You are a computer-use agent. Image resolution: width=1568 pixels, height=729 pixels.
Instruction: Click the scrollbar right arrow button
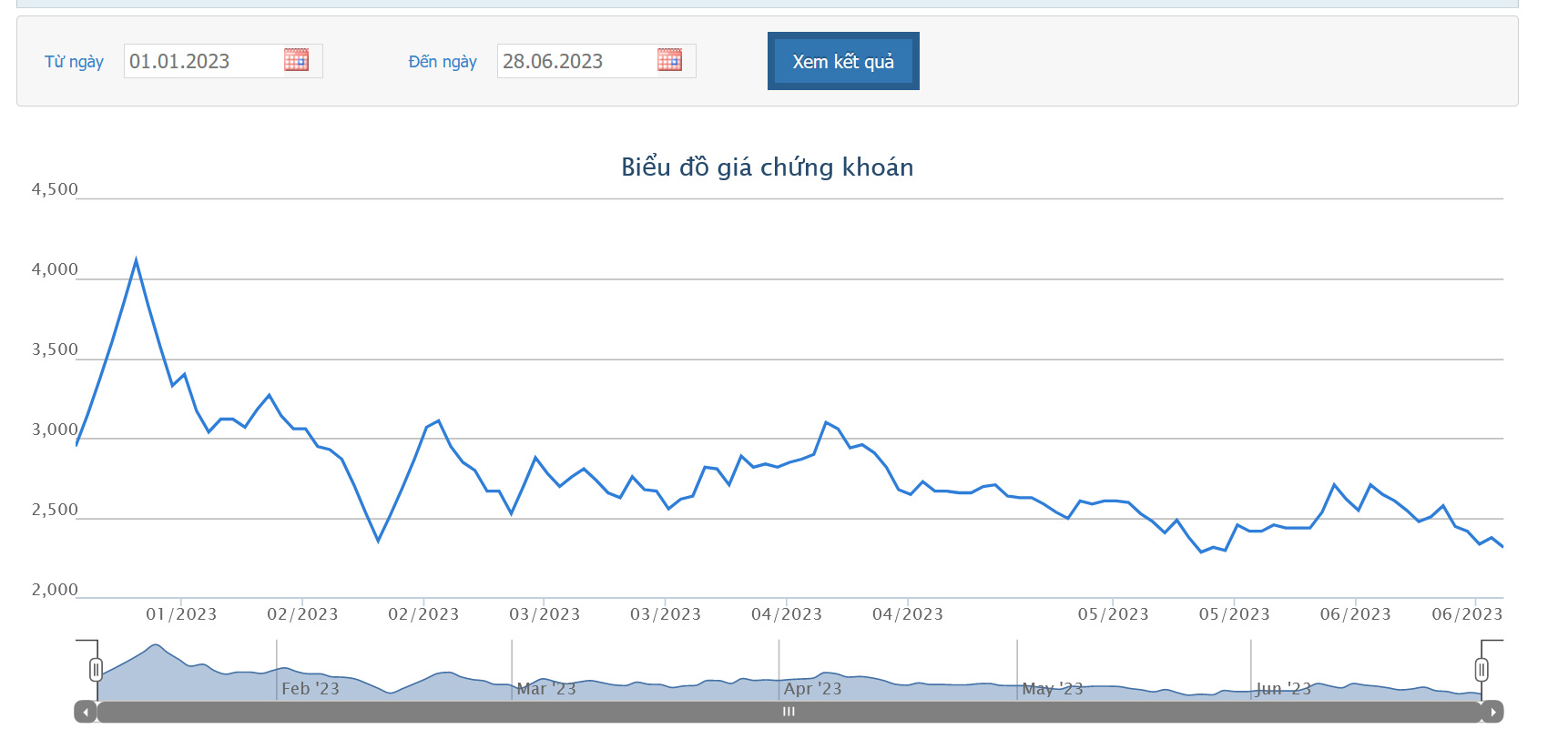coord(1492,712)
